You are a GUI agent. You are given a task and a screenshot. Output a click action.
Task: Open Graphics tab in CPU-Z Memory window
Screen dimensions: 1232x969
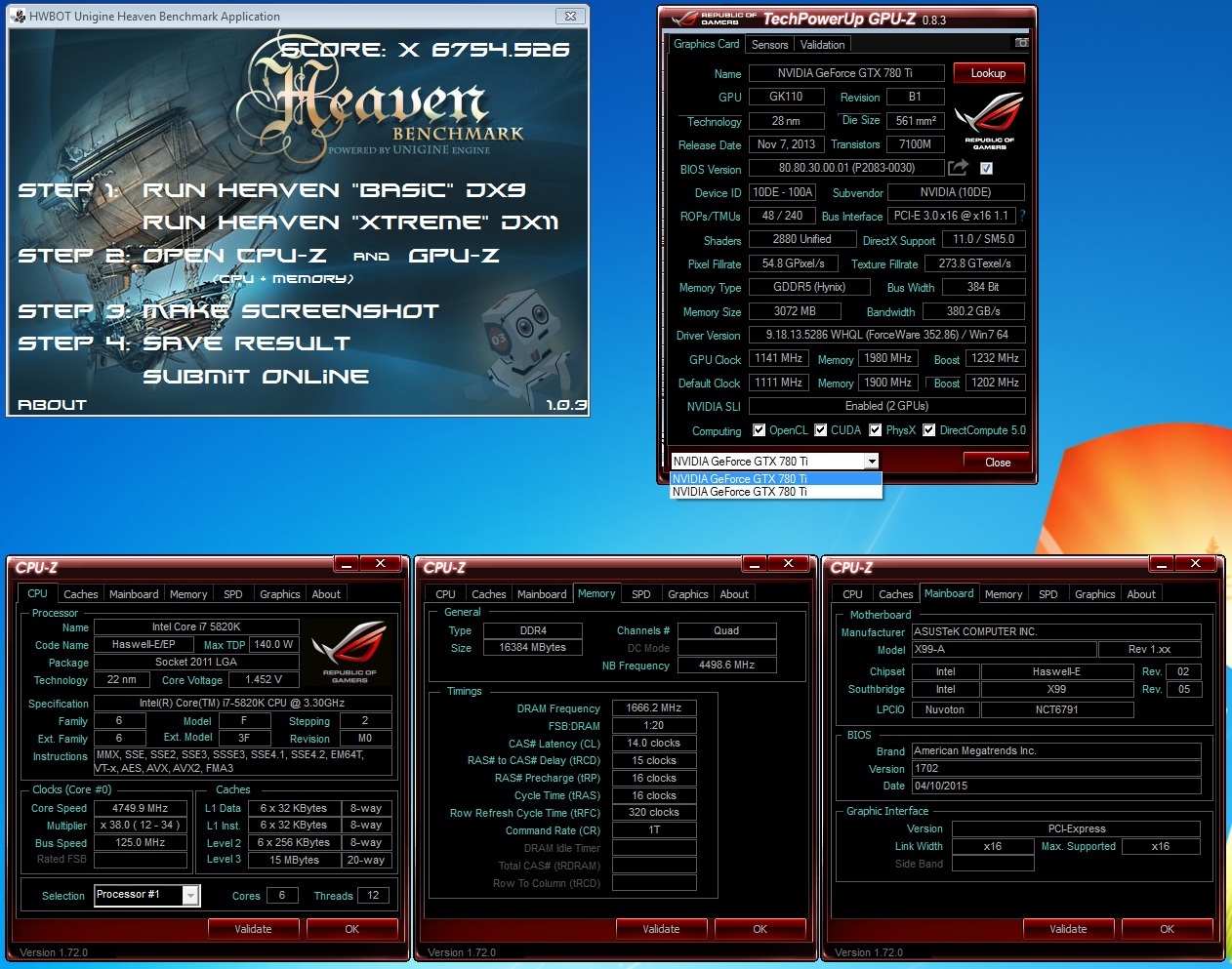pos(688,594)
